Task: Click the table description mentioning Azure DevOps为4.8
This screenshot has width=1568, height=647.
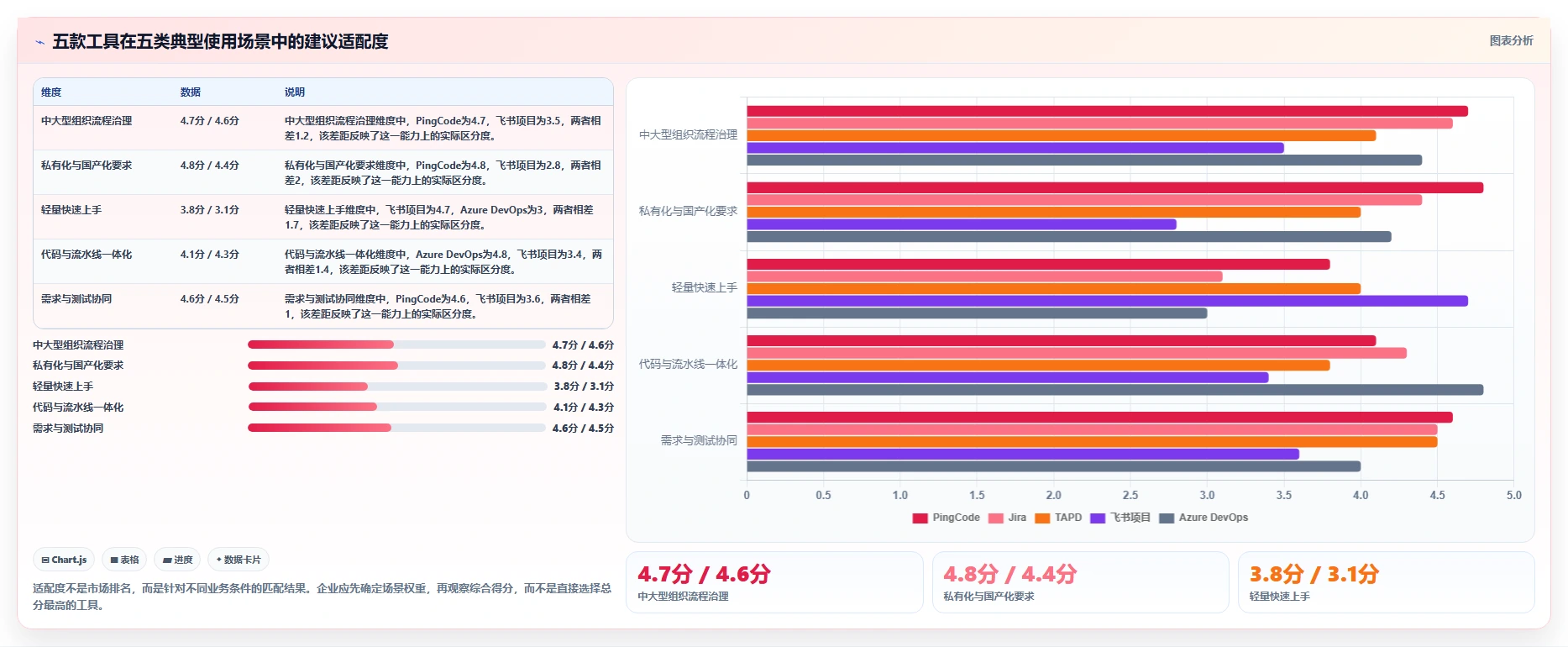Action: click(443, 262)
